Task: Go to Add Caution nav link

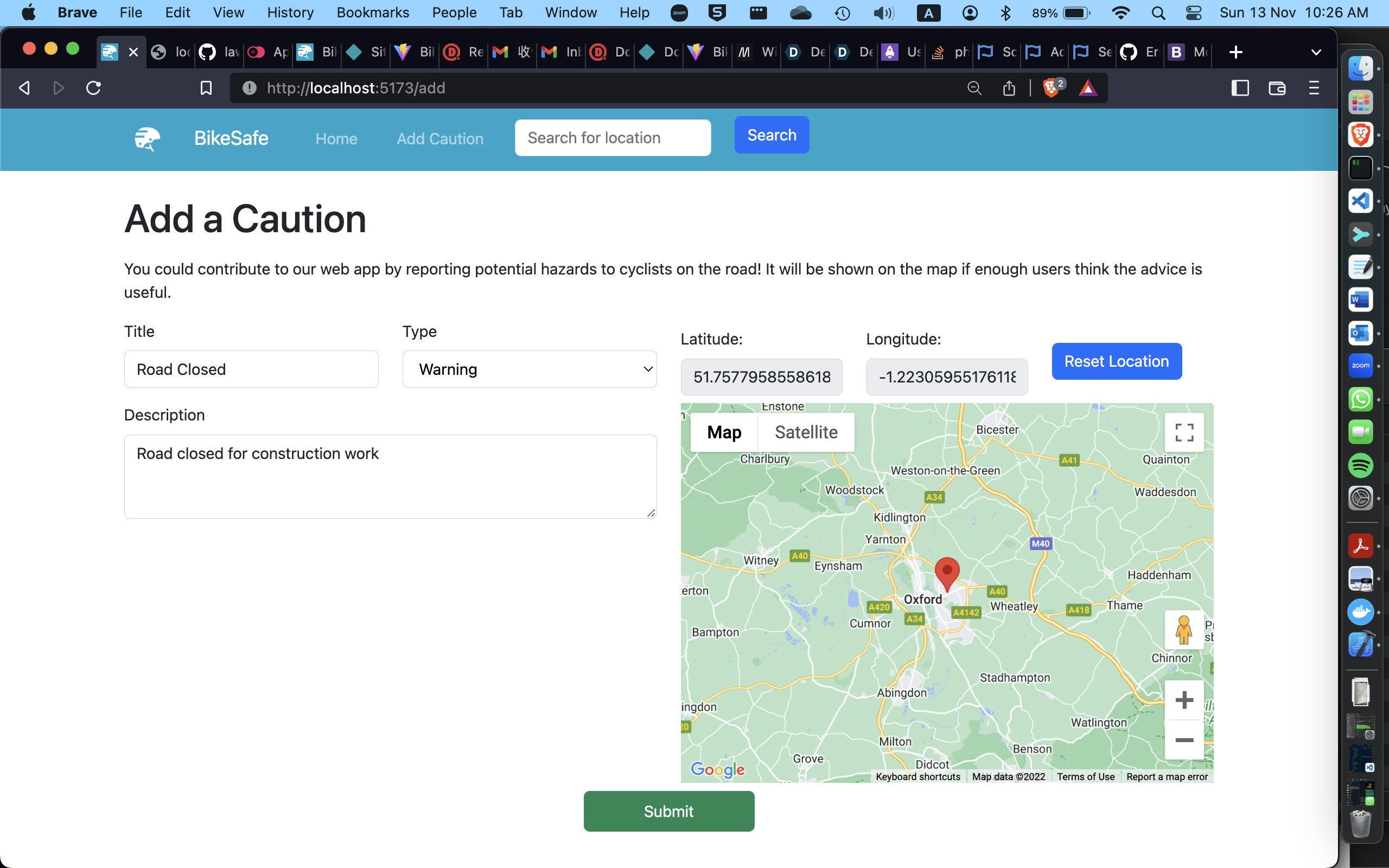Action: click(439, 138)
